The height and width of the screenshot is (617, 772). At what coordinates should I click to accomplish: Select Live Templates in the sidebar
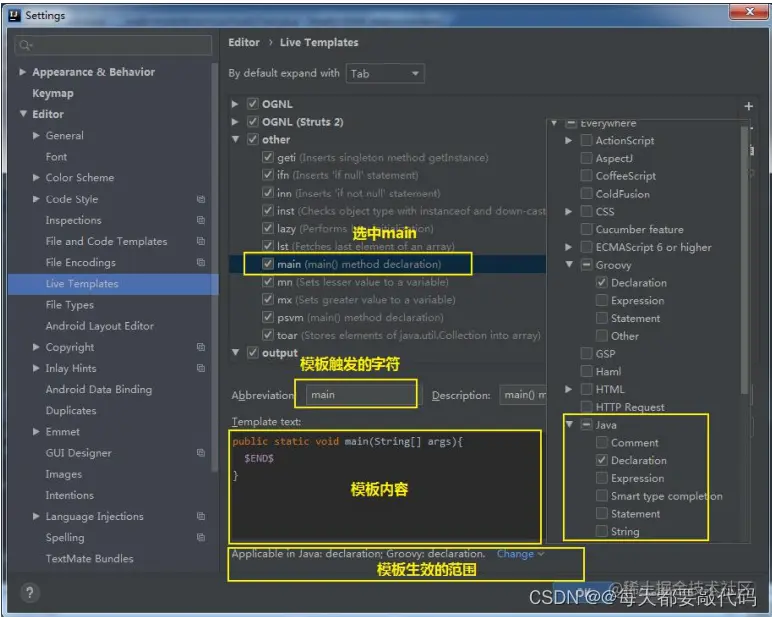coord(113,284)
